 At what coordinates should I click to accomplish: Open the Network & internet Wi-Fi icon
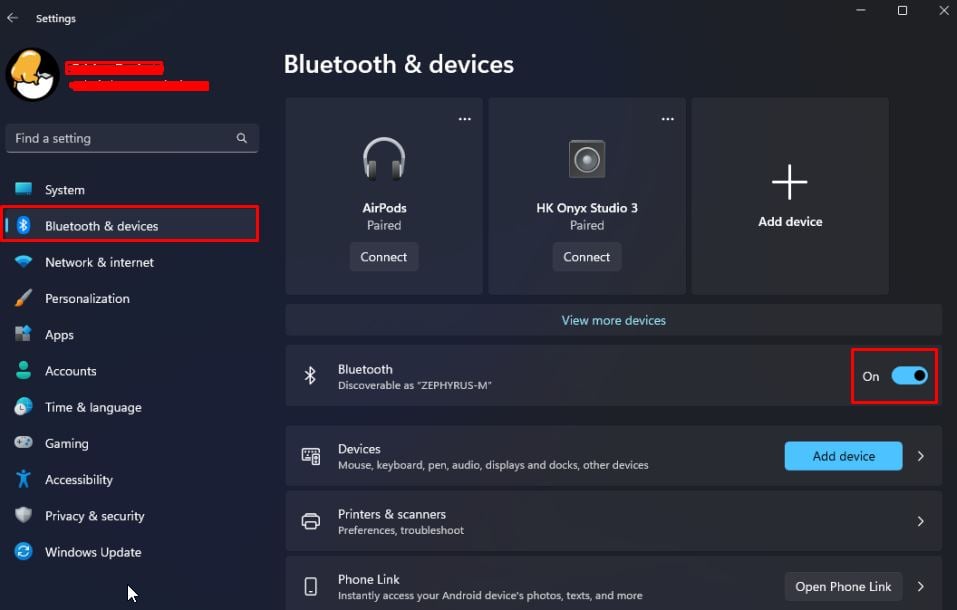(x=24, y=262)
